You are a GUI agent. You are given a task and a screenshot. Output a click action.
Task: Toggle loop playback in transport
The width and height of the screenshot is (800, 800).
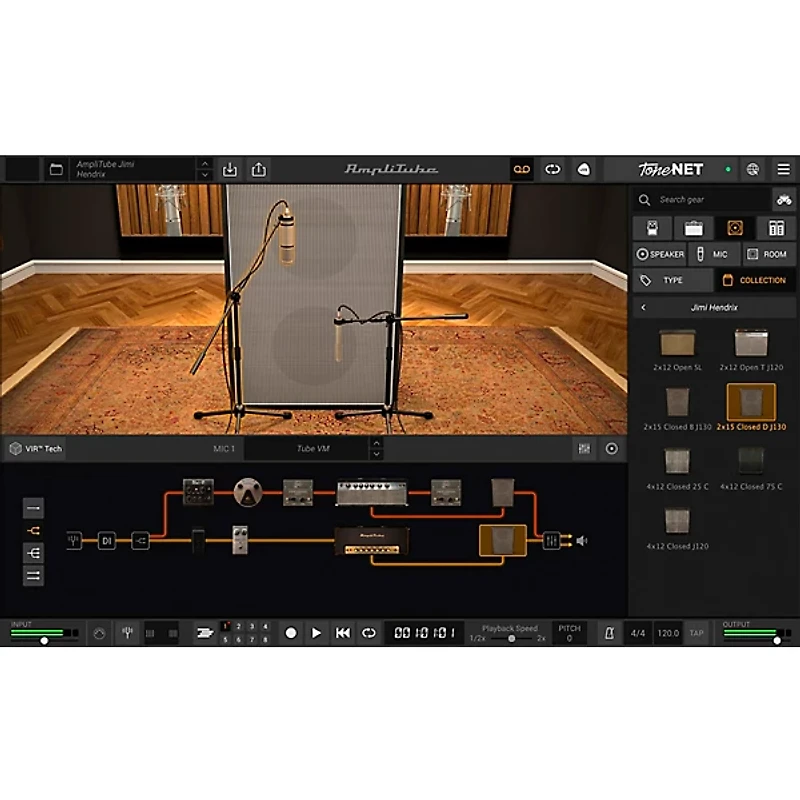(368, 633)
